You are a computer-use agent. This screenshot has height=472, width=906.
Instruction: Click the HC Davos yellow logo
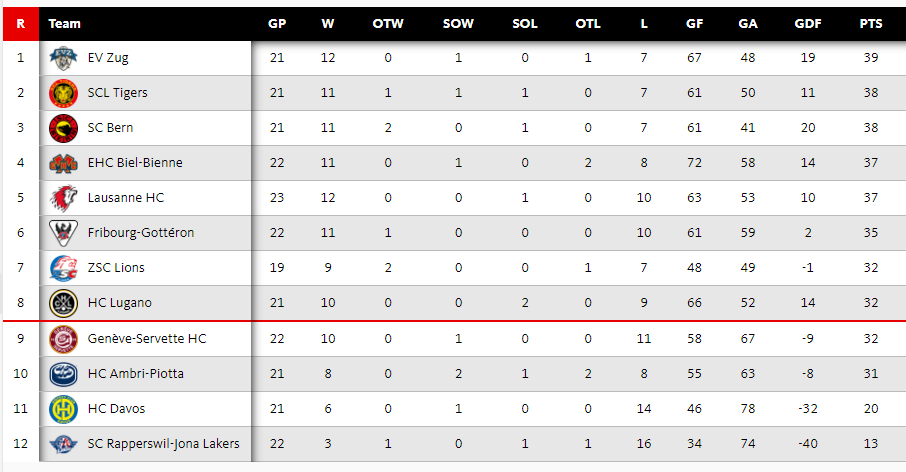coord(63,409)
